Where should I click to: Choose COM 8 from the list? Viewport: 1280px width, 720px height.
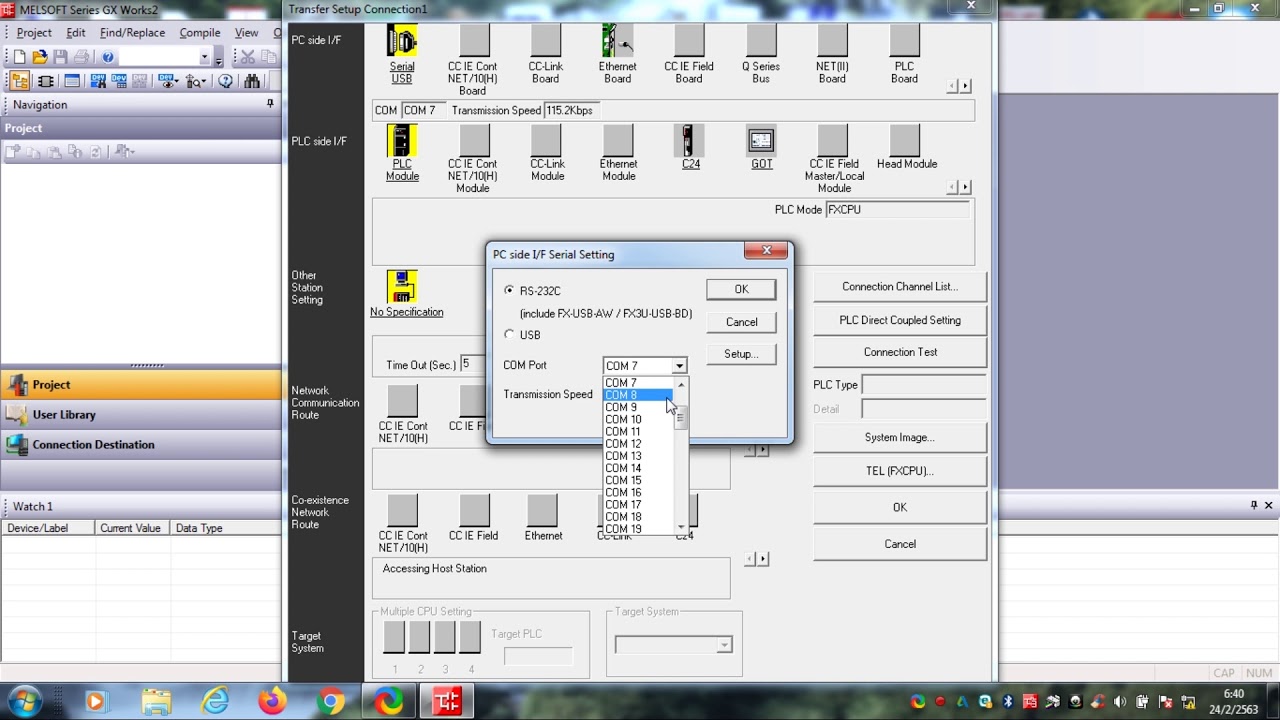click(x=640, y=395)
